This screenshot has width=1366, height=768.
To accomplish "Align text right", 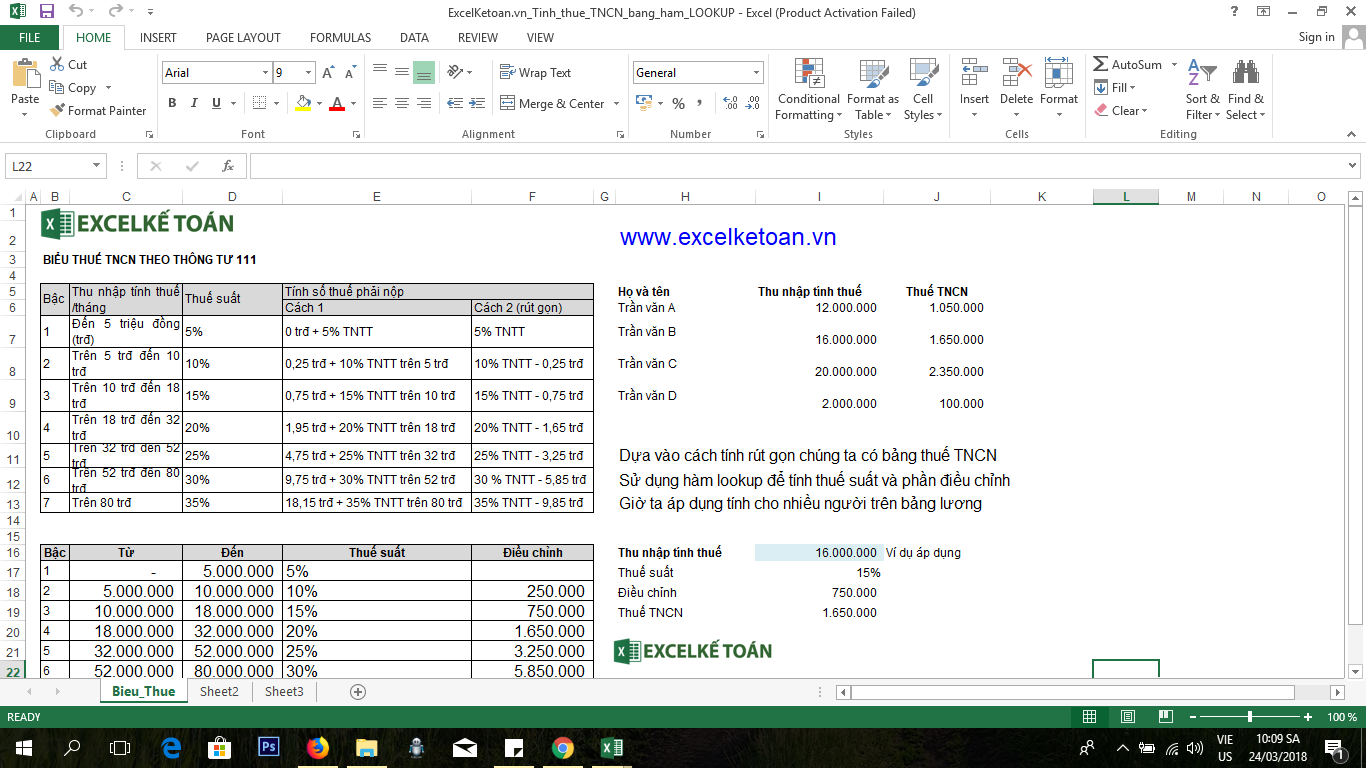I will (423, 104).
